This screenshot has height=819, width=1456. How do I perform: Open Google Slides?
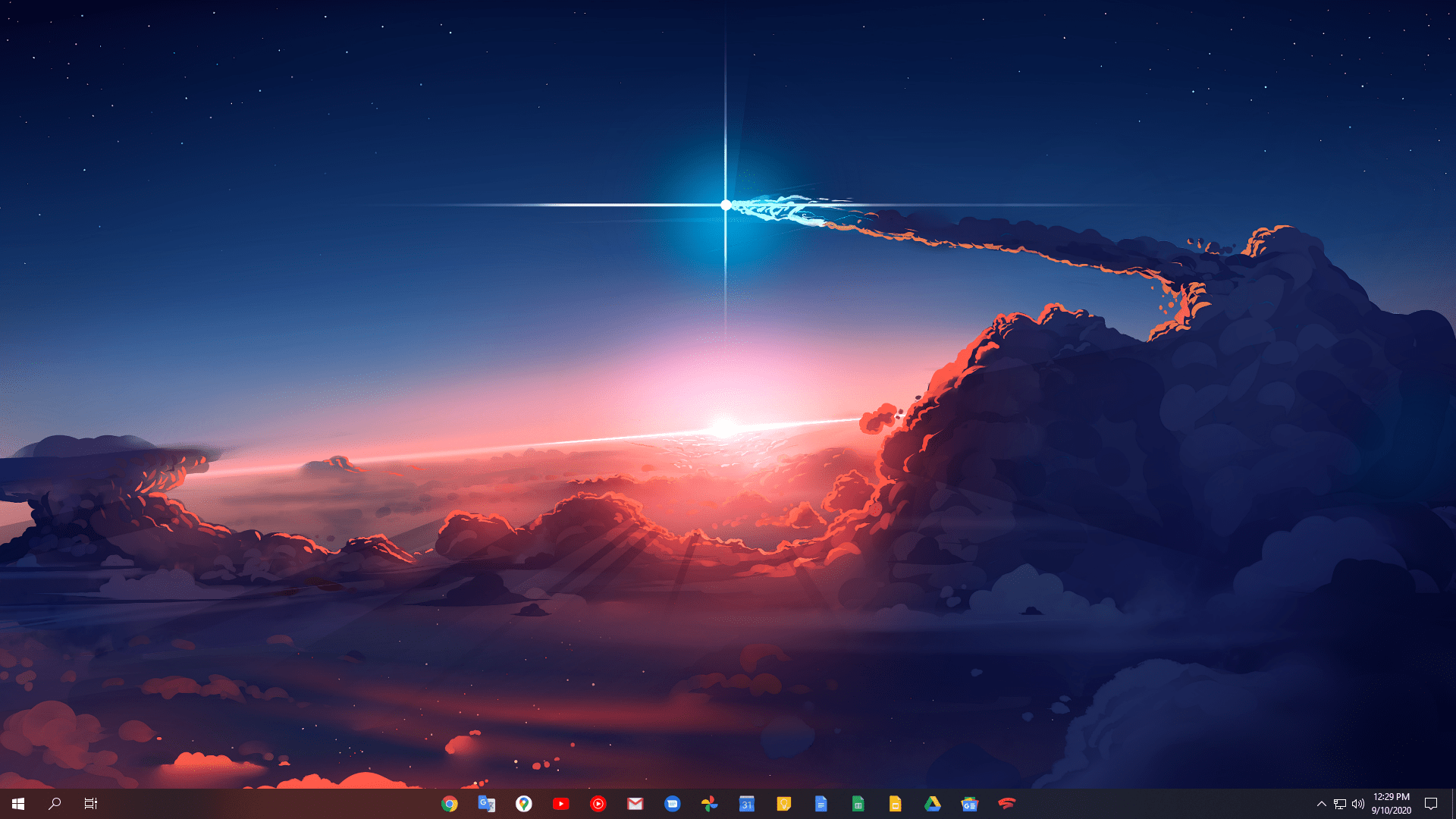click(895, 803)
